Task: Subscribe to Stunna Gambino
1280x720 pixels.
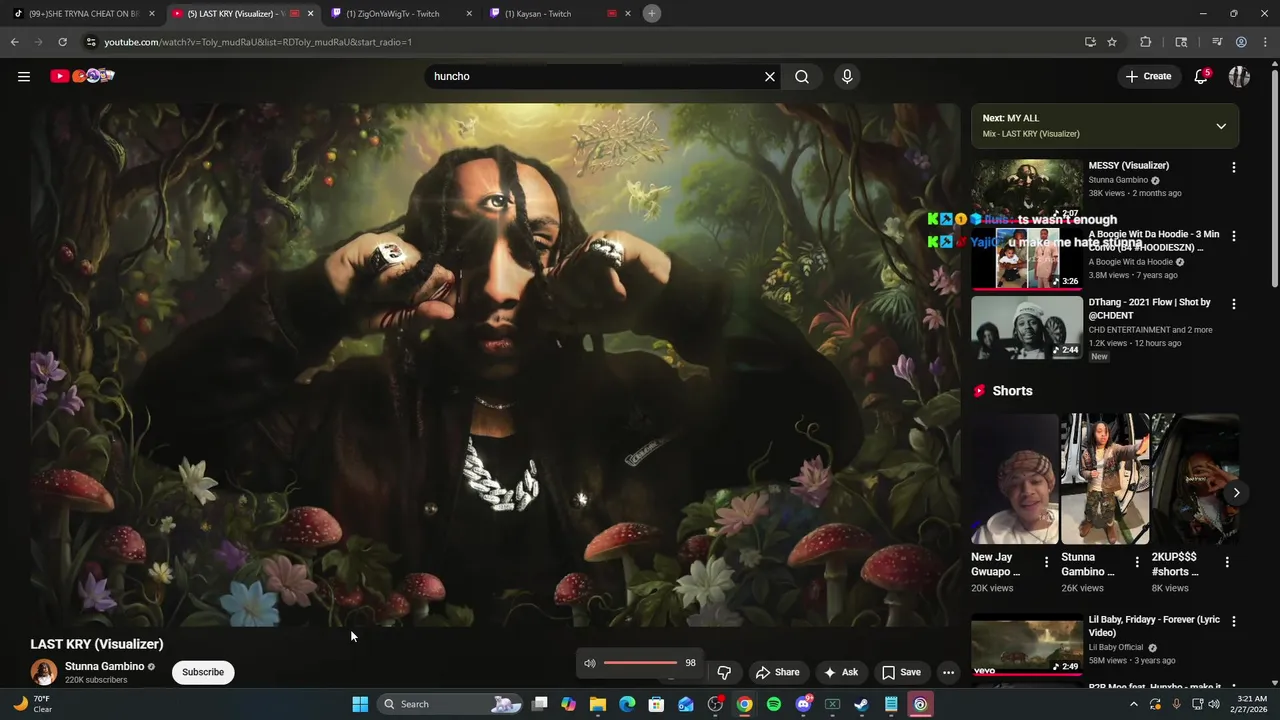Action: [x=203, y=672]
